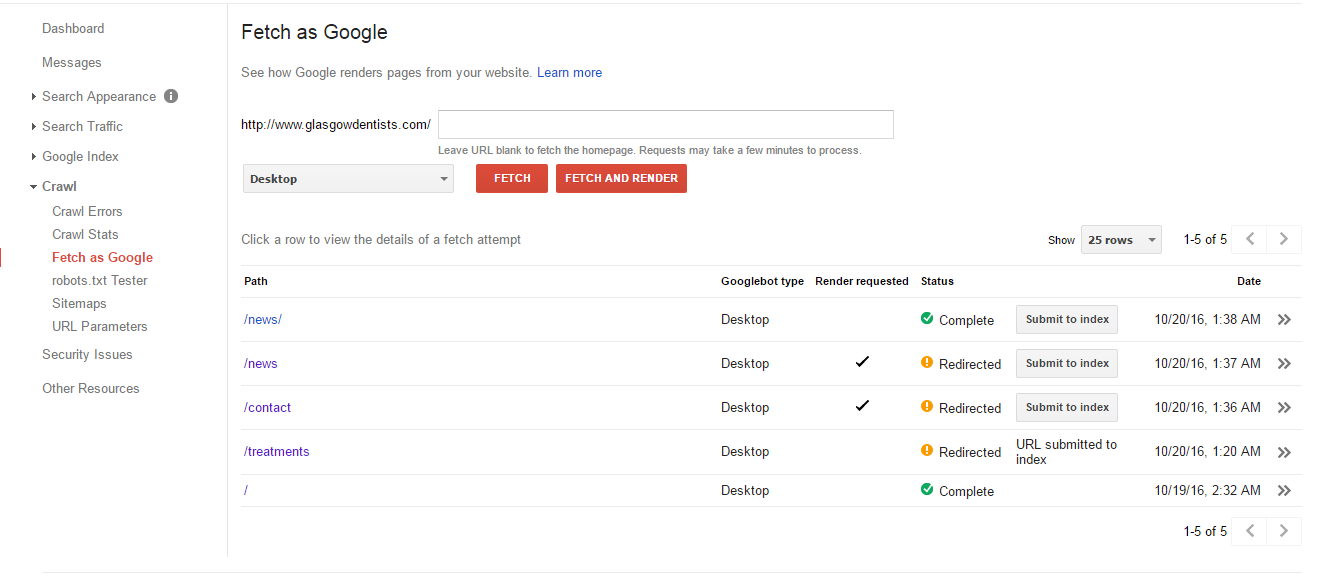
Task: Click the Learn more link
Action: click(x=569, y=72)
